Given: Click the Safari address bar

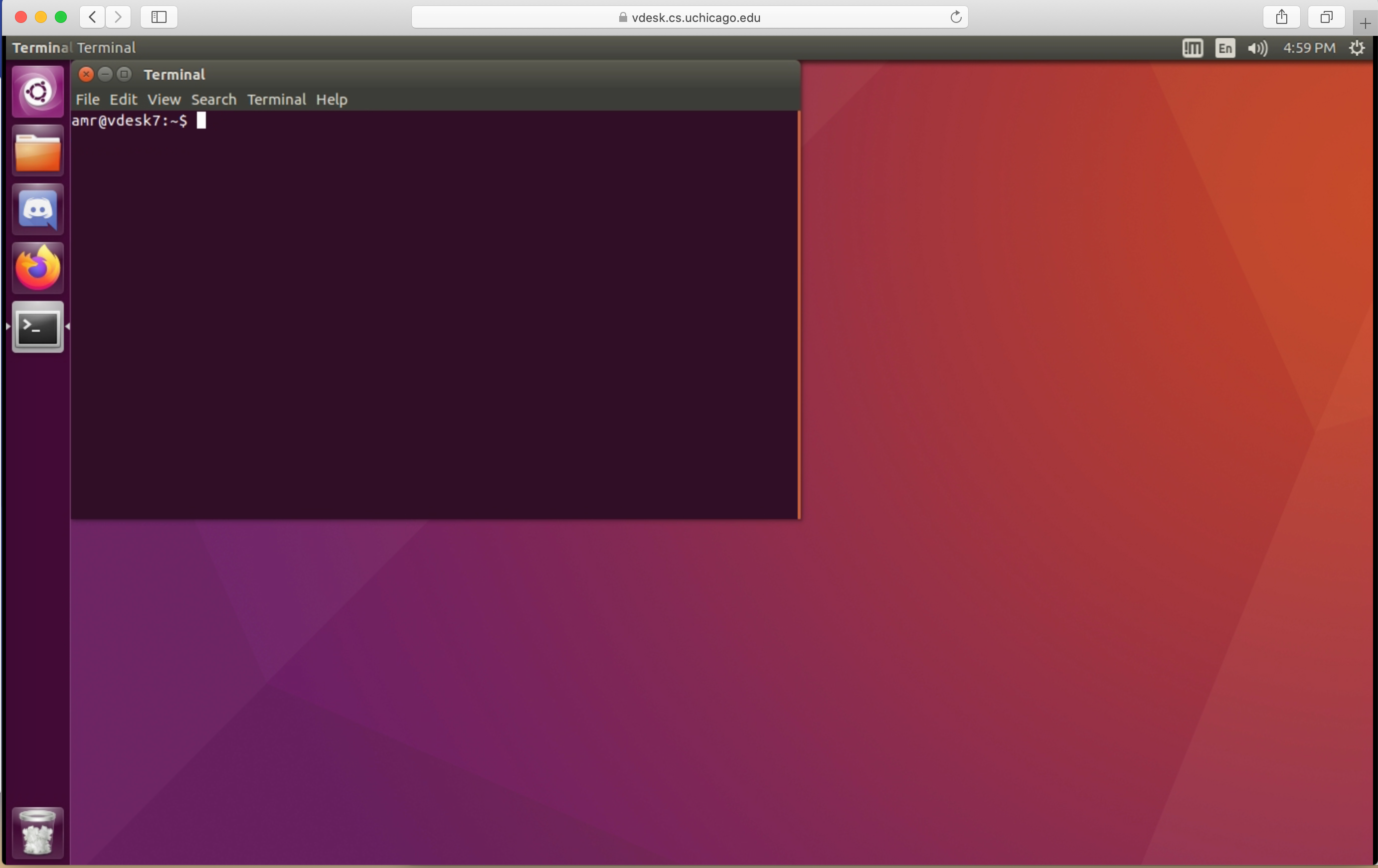Looking at the screenshot, I should click(x=689, y=17).
